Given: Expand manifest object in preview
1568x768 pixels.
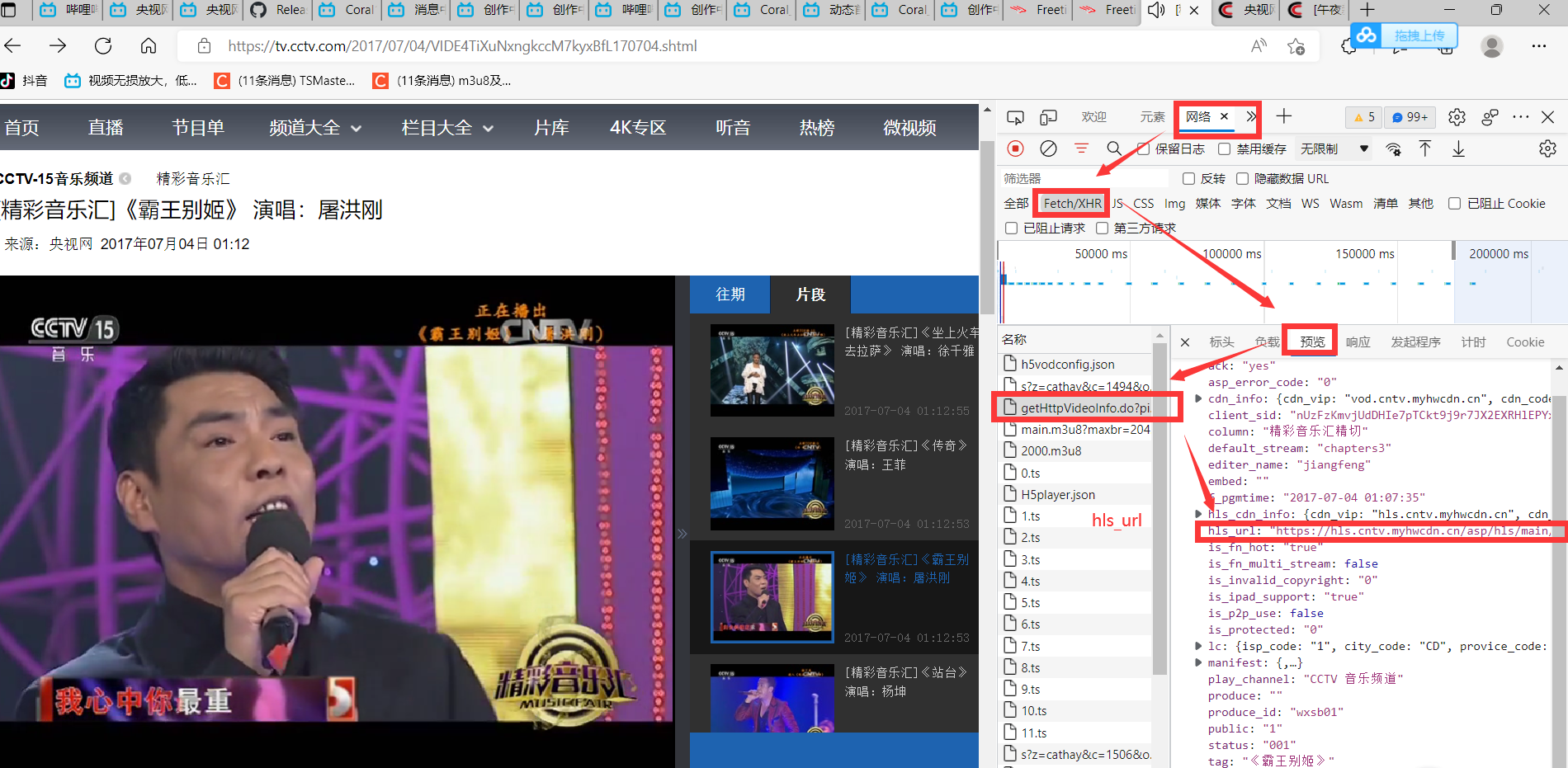Looking at the screenshot, I should (x=1198, y=662).
